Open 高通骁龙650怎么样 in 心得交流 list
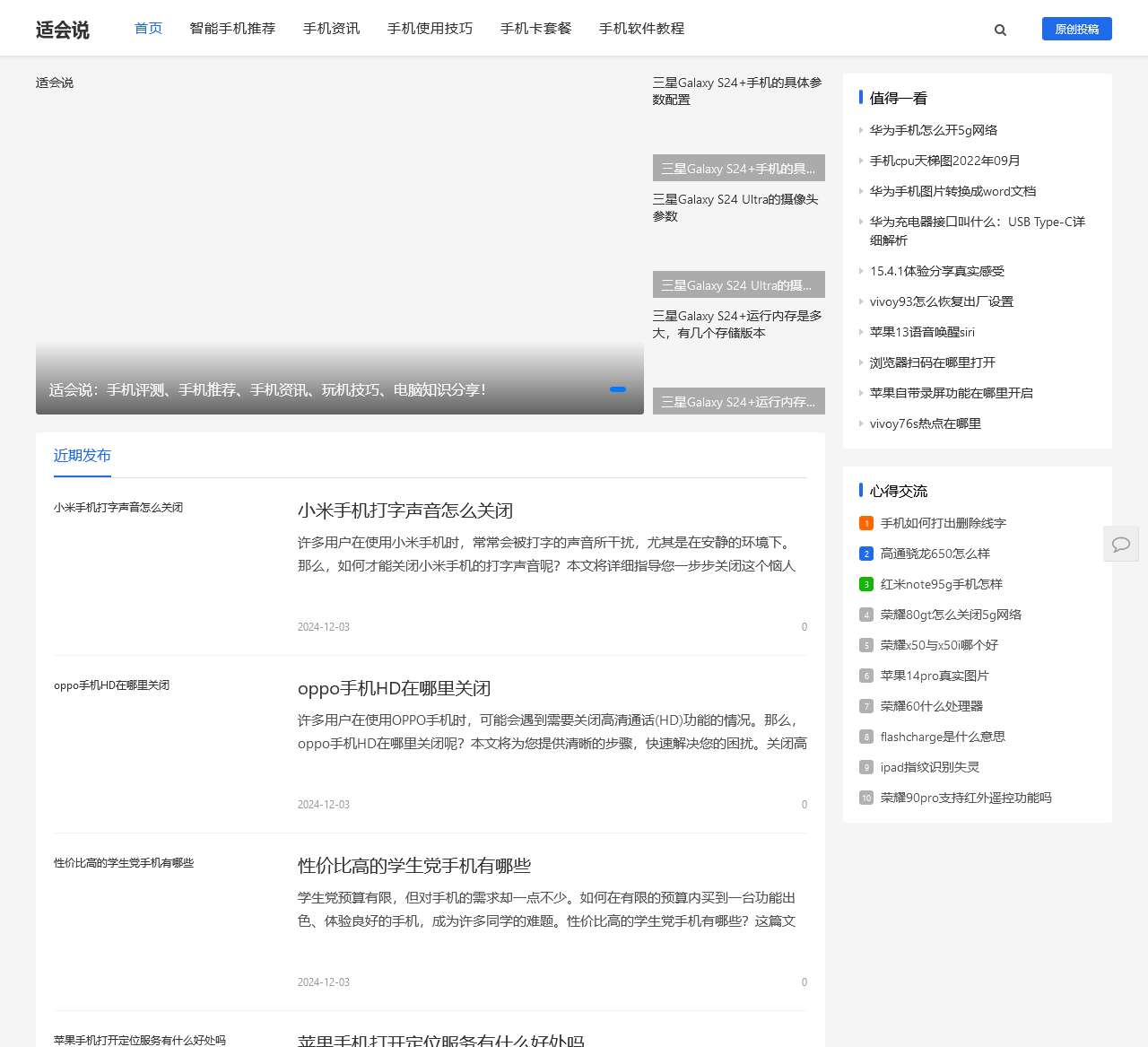This screenshot has height=1047, width=1148. (x=935, y=554)
